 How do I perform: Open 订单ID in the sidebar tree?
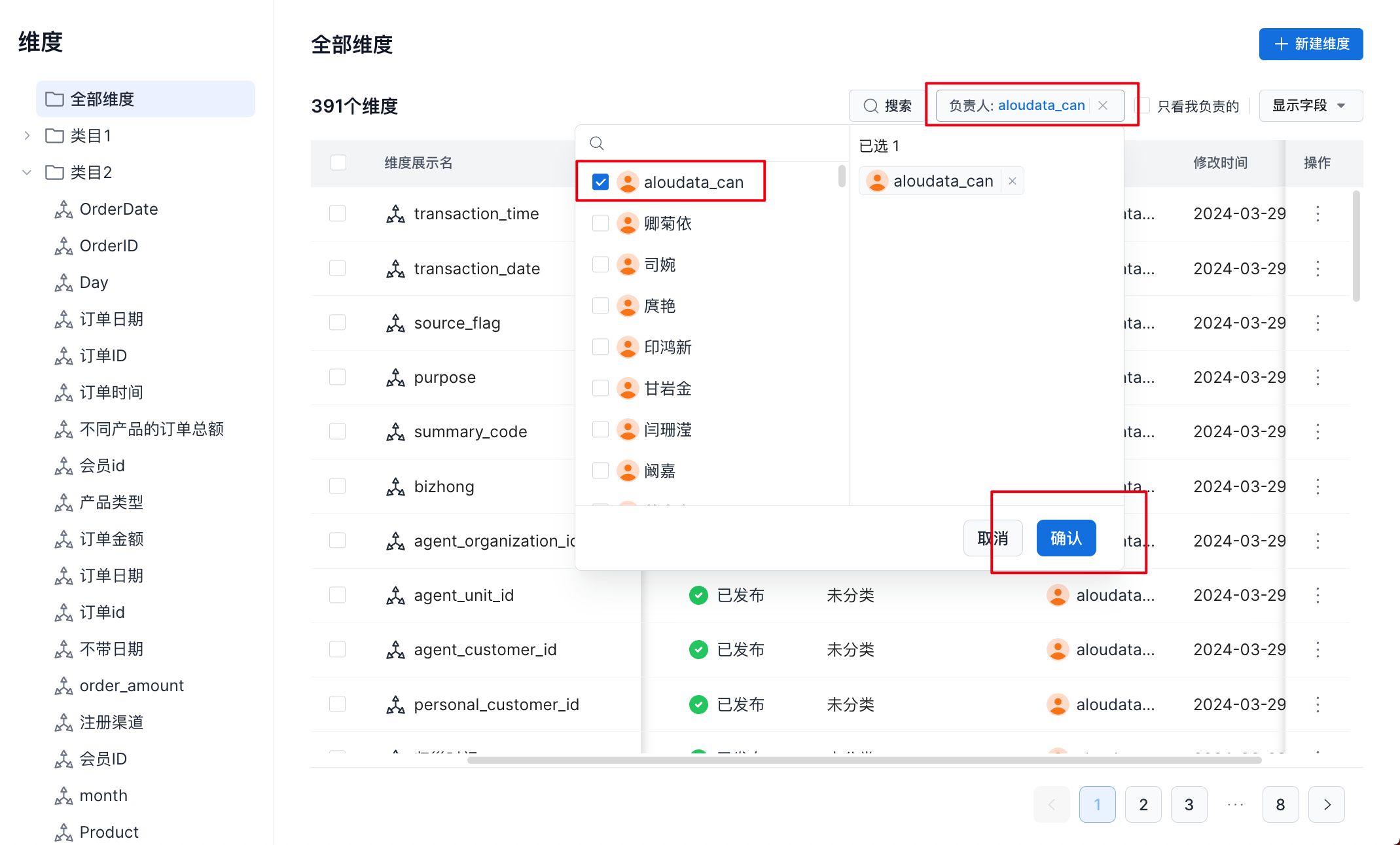click(x=103, y=355)
